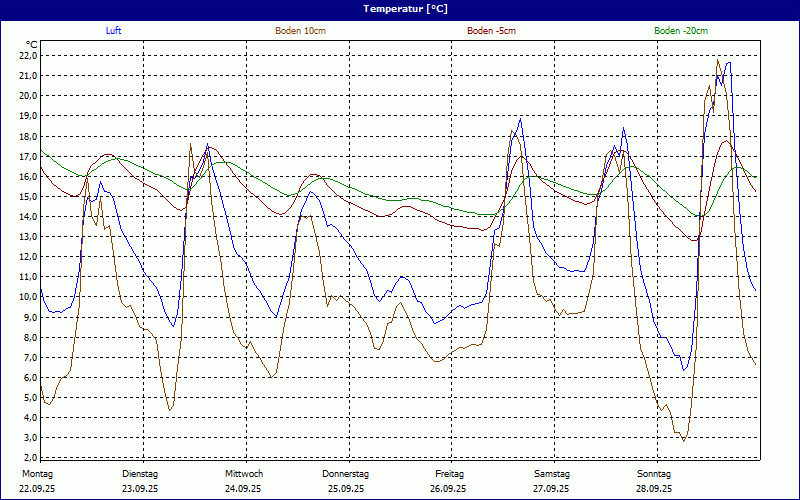
Task: Click the '9,0' y-axis value
Action: pyautogui.click(x=31, y=317)
